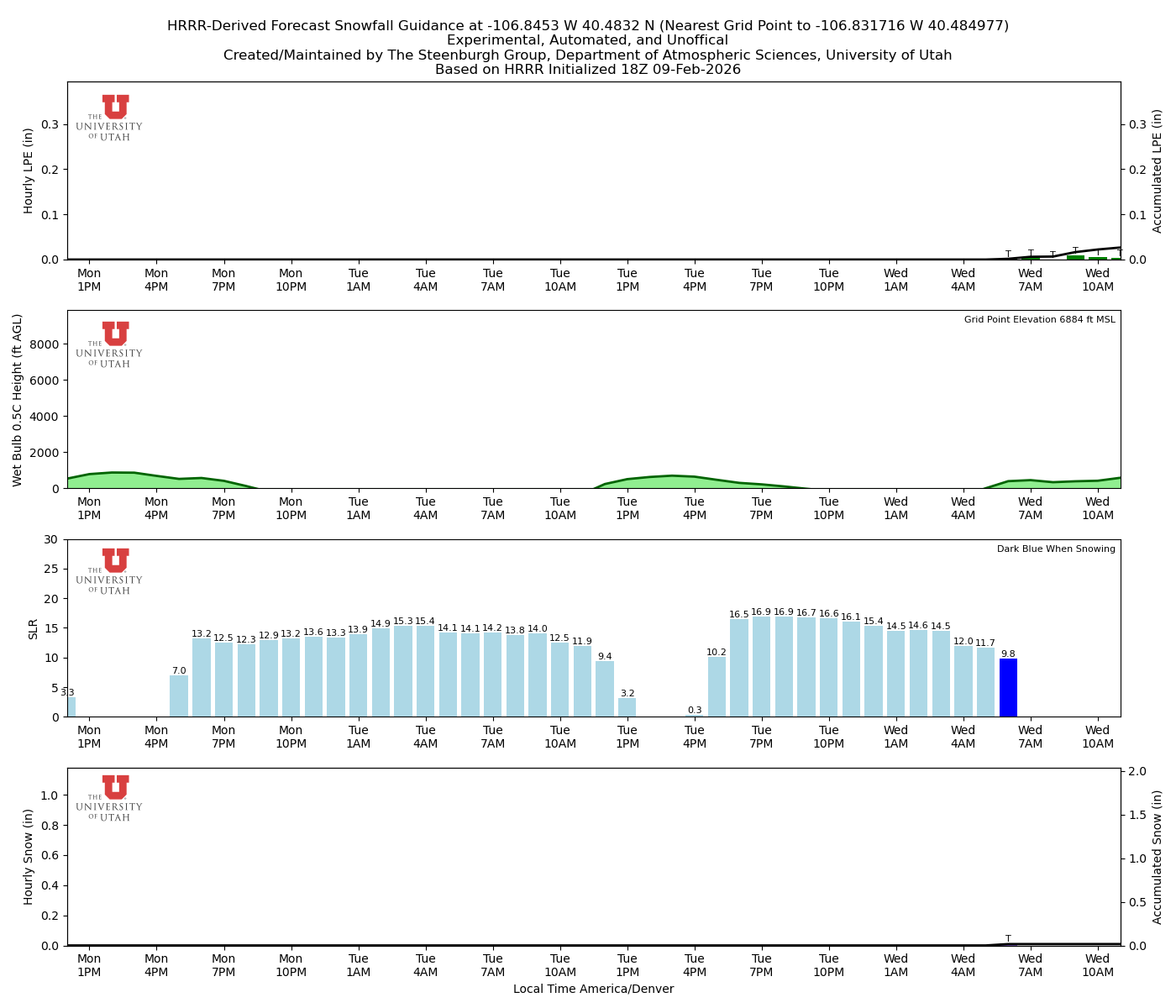Click the 'Experimental, Automated, and Unofficial' text
1176x1008 pixels.
click(588, 39)
